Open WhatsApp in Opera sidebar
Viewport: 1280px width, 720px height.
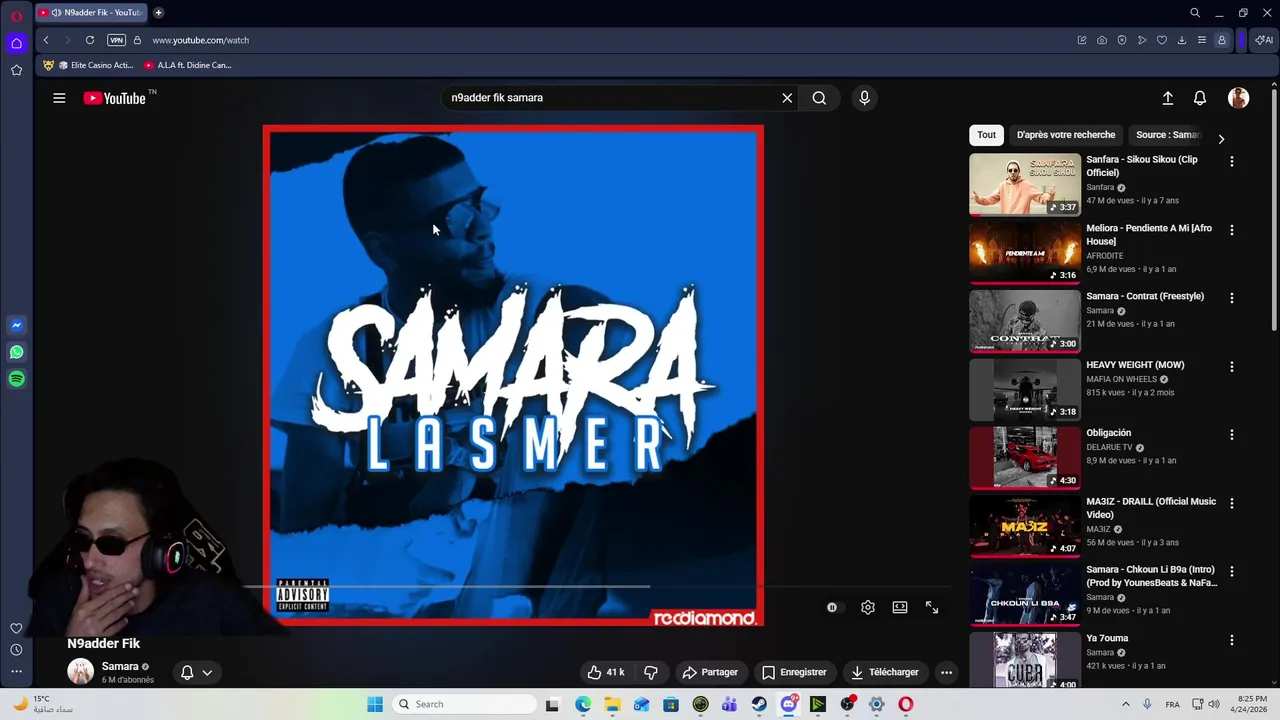[x=16, y=352]
